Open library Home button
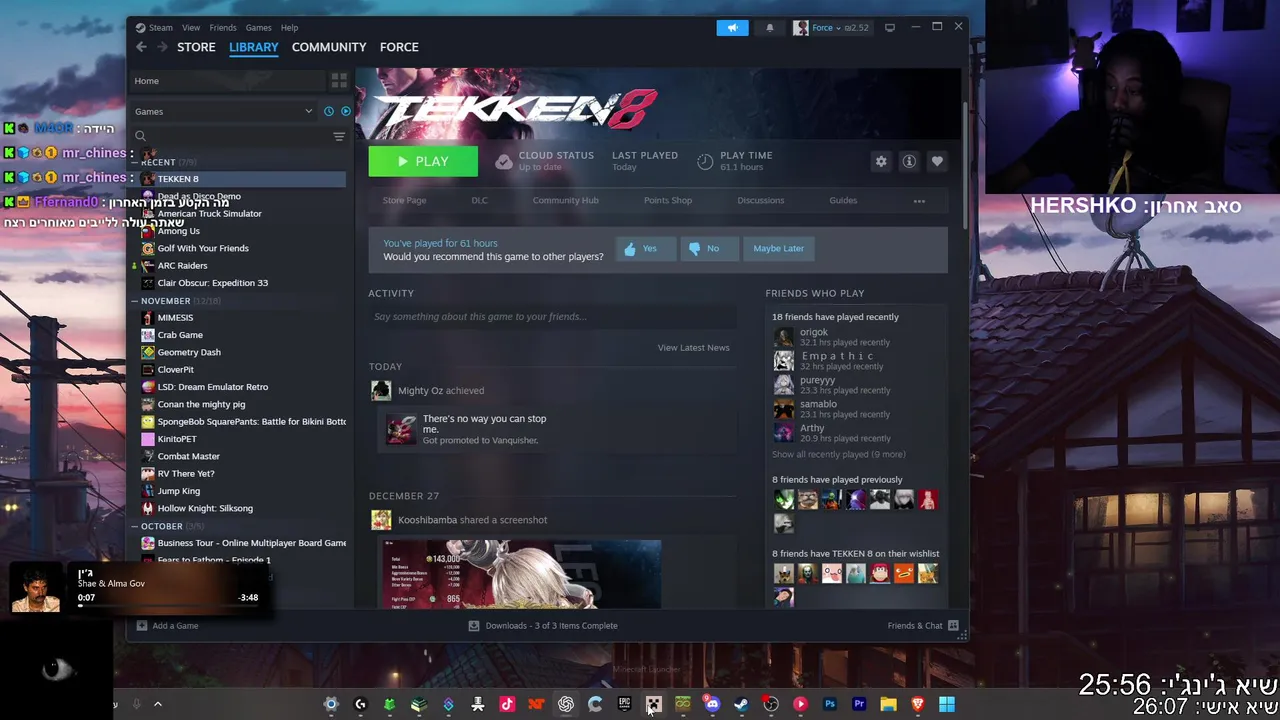Image resolution: width=1280 pixels, height=720 pixels. tap(227, 81)
